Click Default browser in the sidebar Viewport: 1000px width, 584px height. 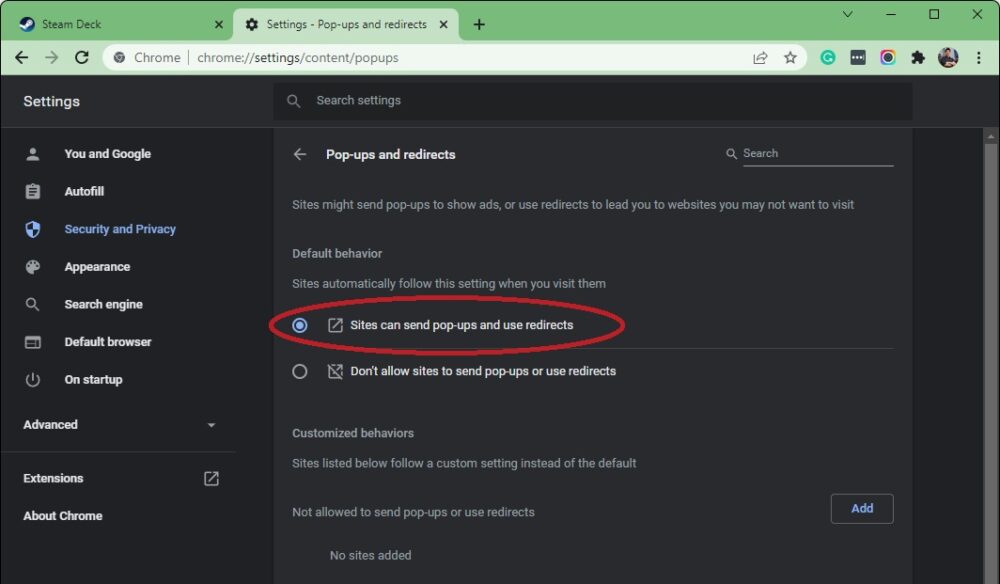pos(108,341)
